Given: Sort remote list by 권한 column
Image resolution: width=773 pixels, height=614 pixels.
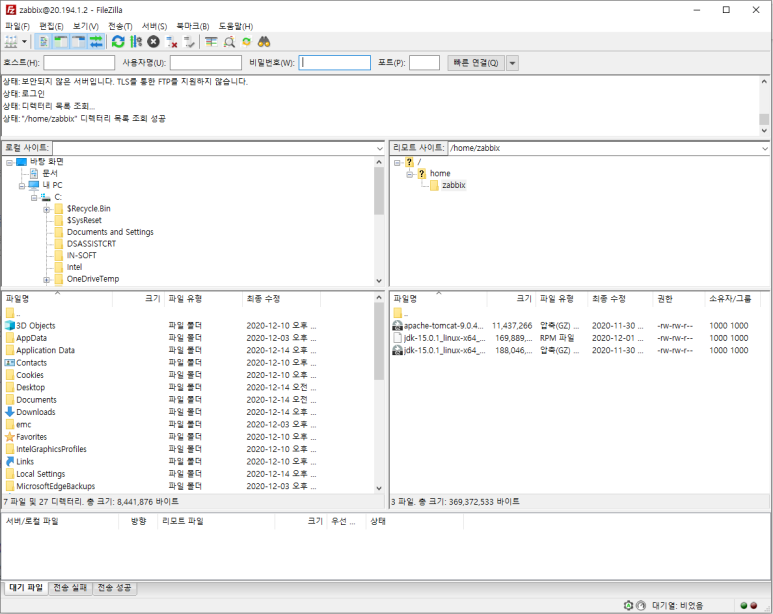Looking at the screenshot, I should (x=678, y=299).
